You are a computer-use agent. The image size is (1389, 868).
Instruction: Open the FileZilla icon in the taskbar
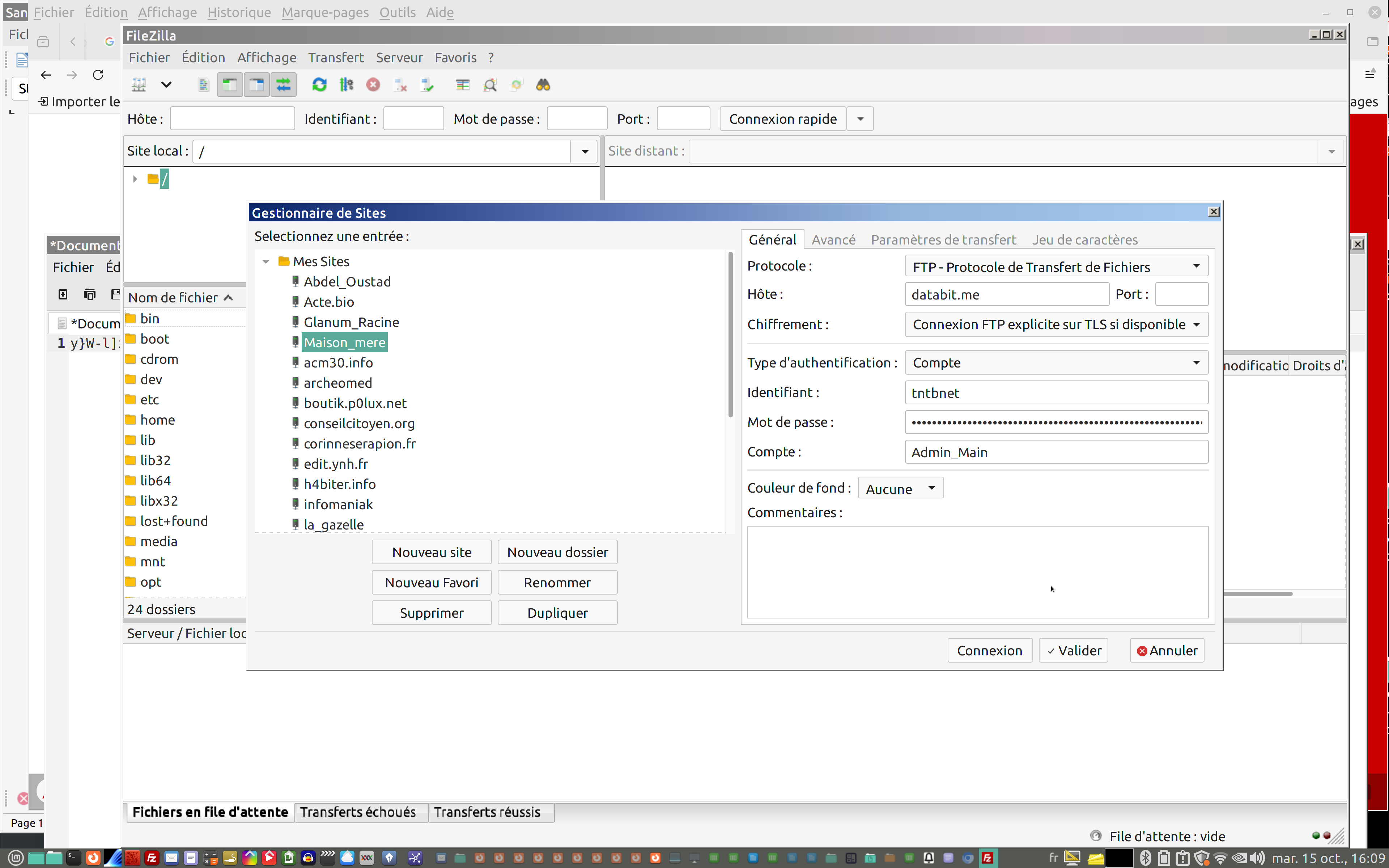pos(152,858)
